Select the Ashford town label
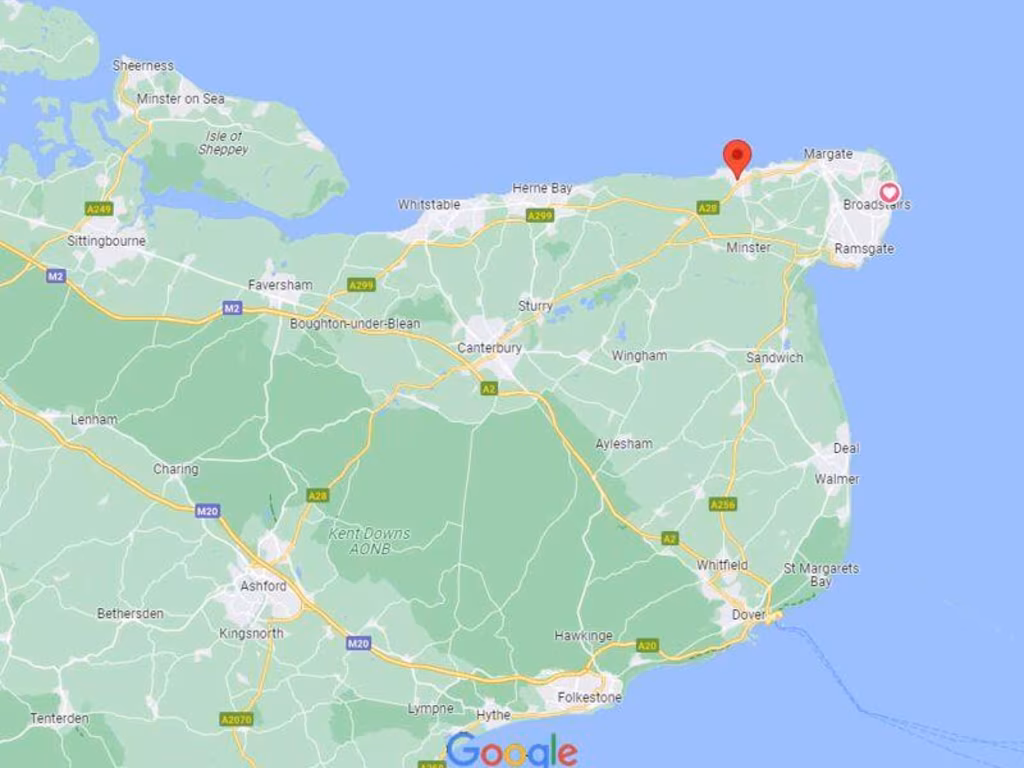1024x768 pixels. pos(263,586)
